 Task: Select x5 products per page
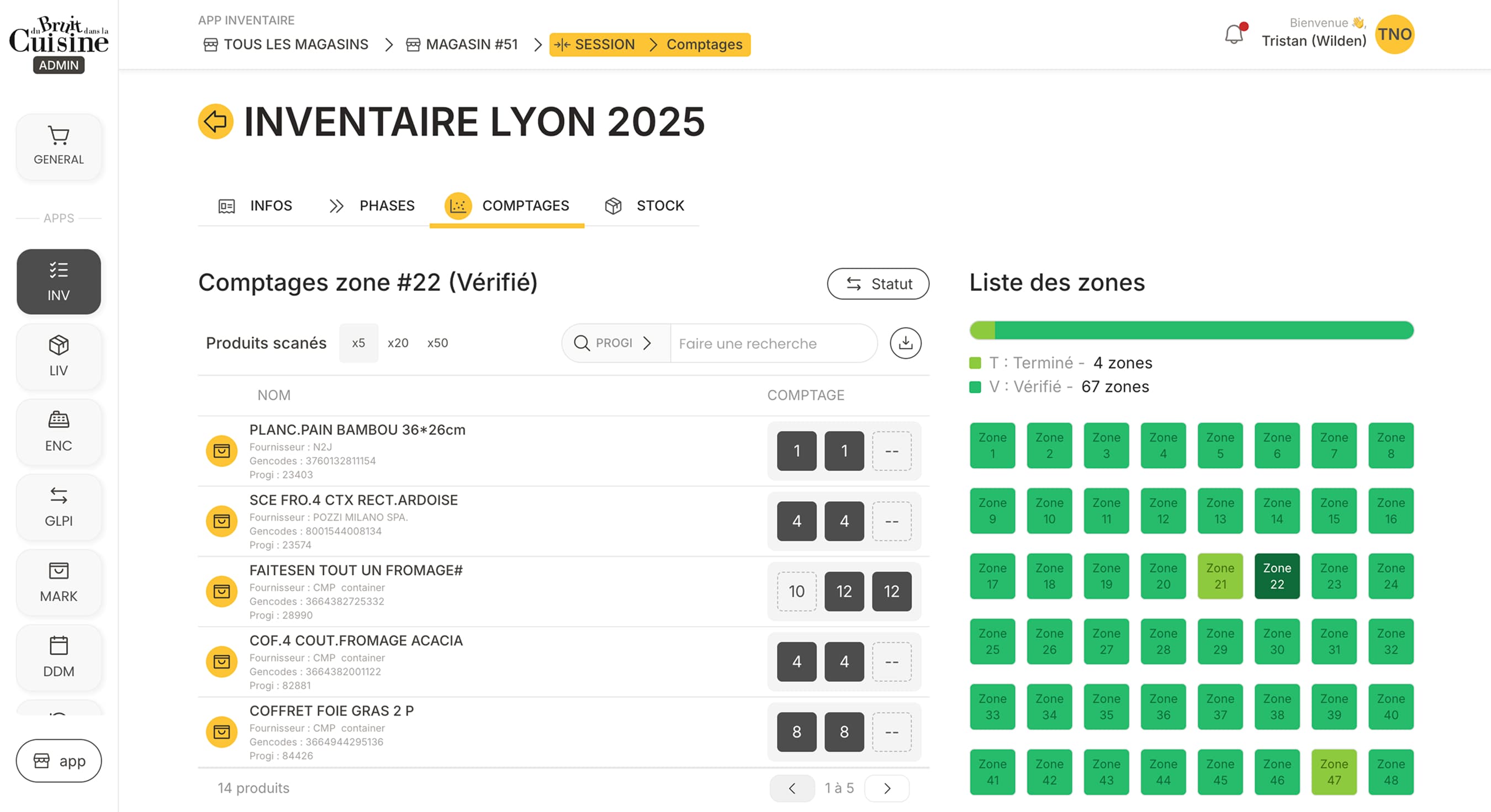(358, 343)
